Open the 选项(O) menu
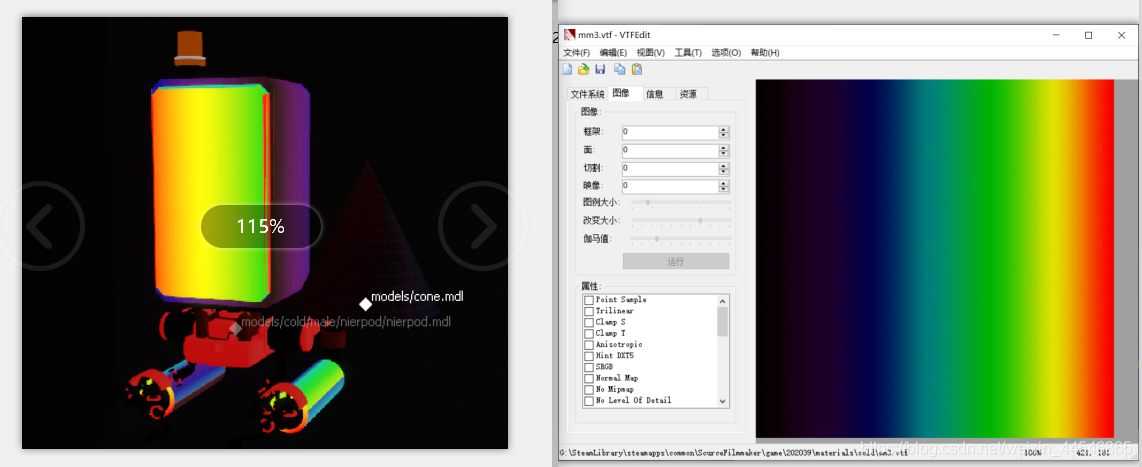 (x=726, y=52)
